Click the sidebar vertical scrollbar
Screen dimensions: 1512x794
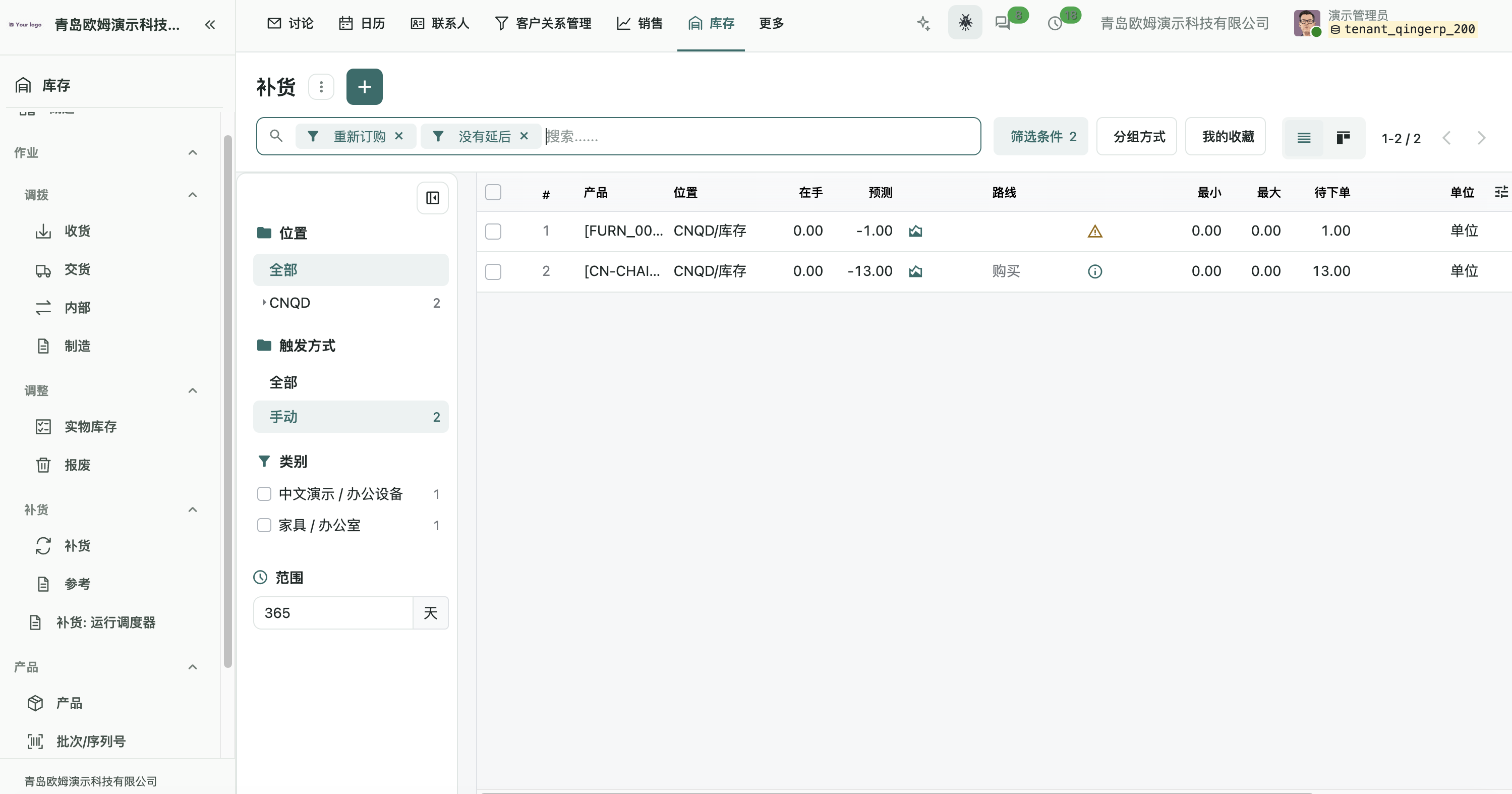[228, 401]
